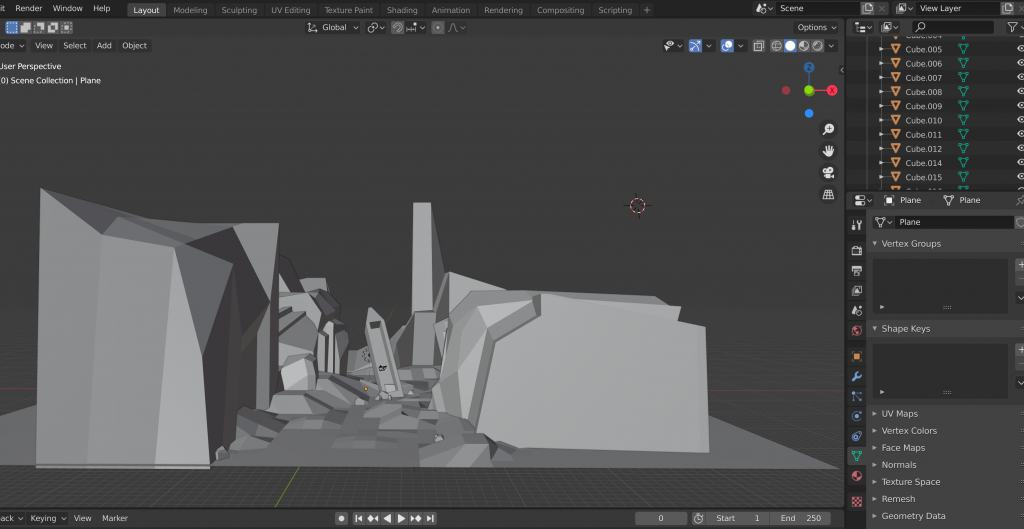
Task: Open the Scene properties tab
Action: 857,310
